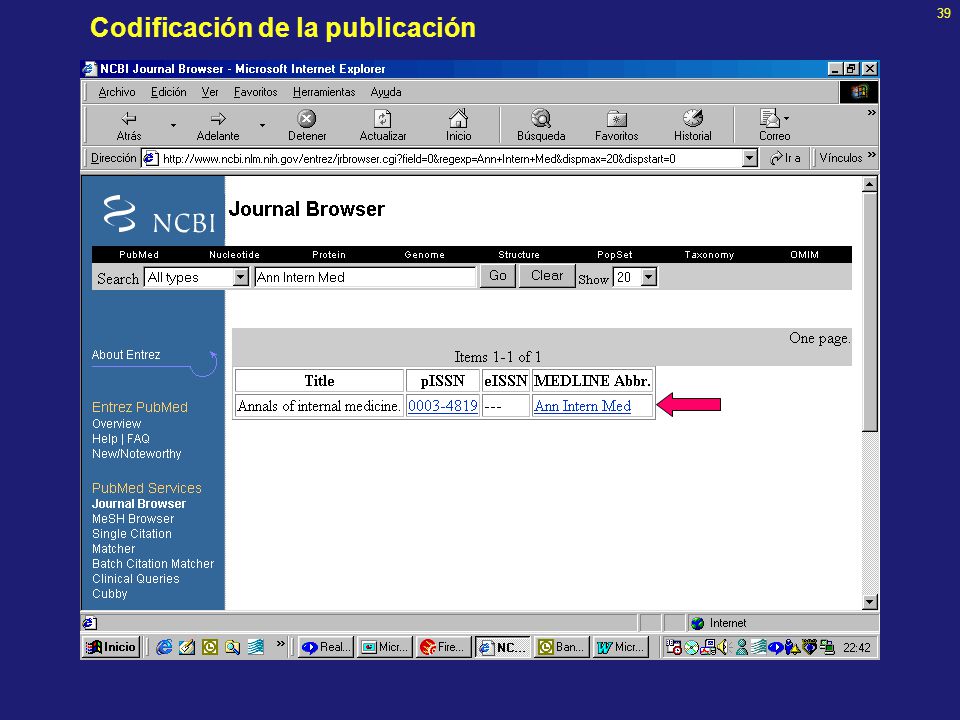Open the Ver menu
Screen dimensions: 960x720
pyautogui.click(x=210, y=92)
